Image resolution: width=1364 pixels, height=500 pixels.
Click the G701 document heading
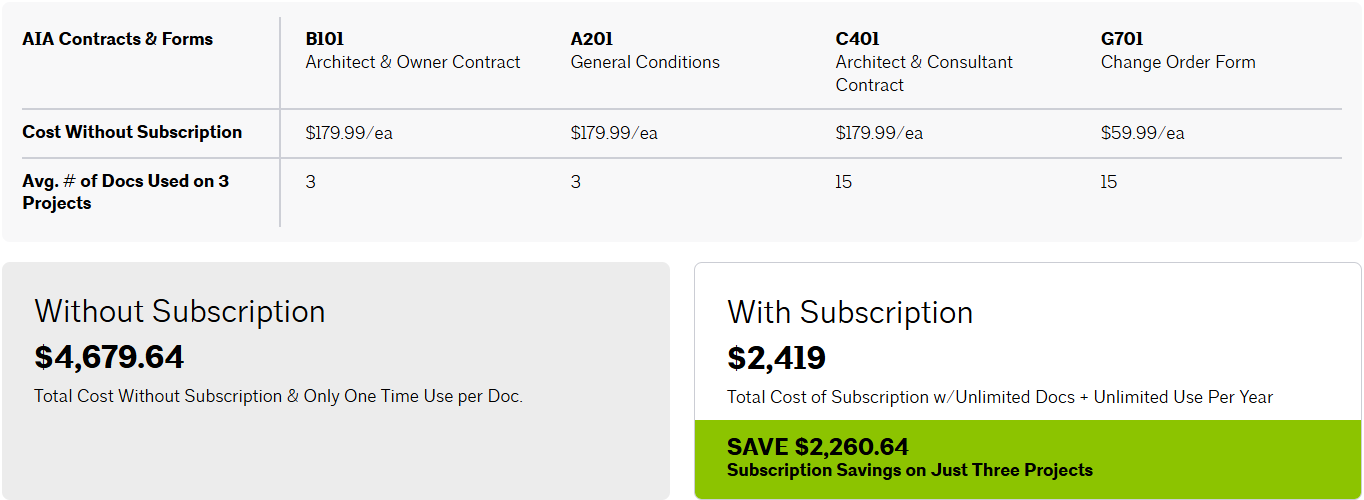tap(1121, 40)
